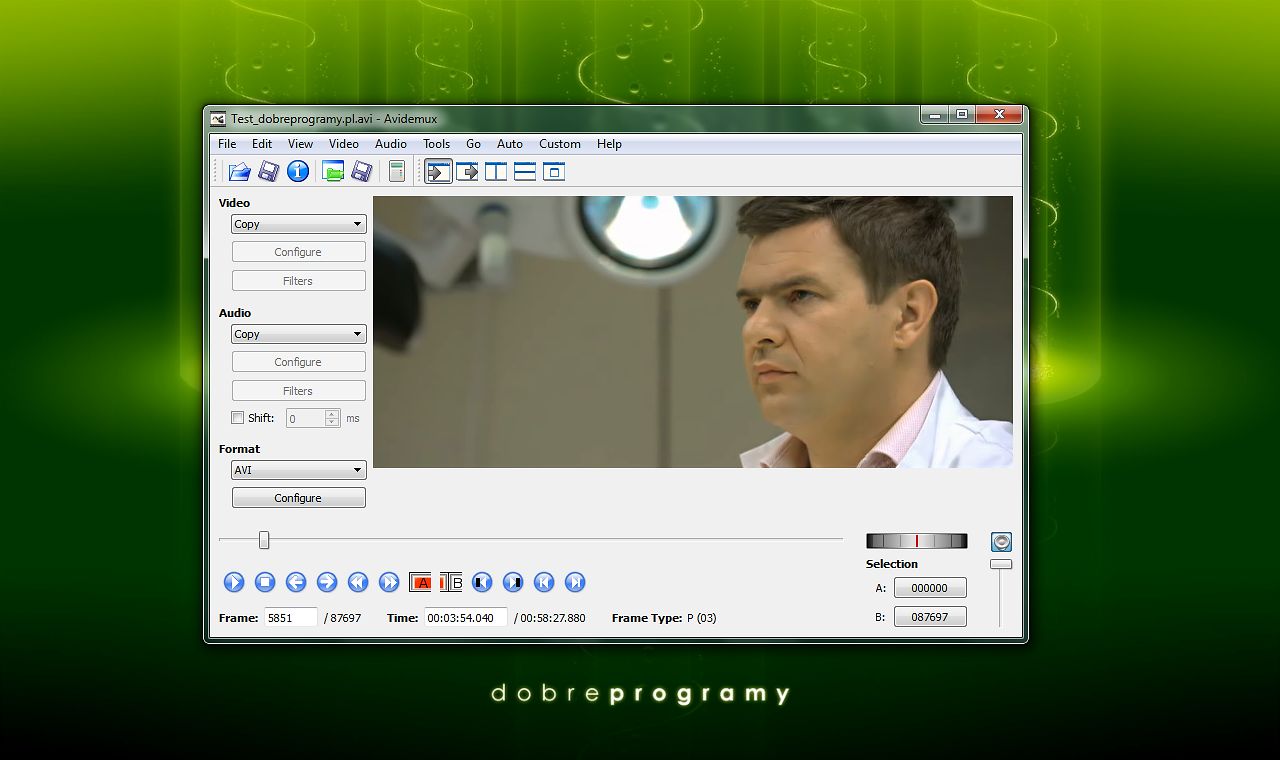Open the Tools menu
1280x760 pixels.
coord(436,144)
